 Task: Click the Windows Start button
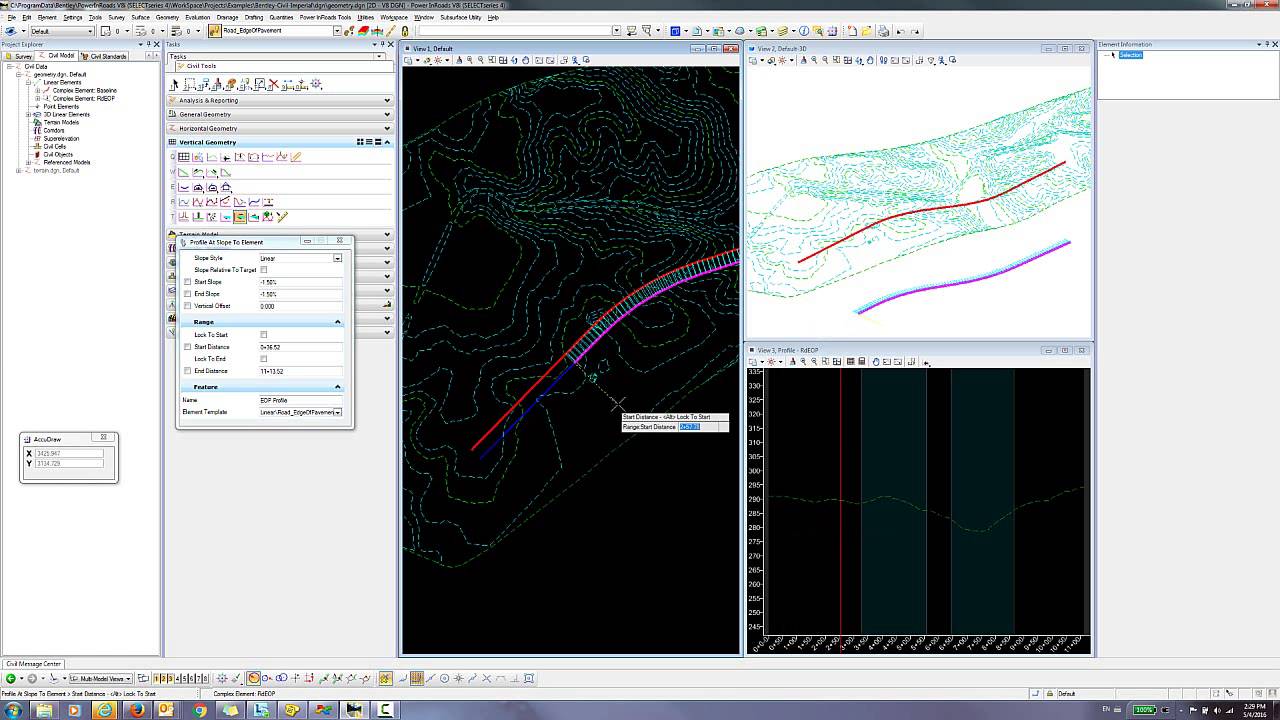point(12,710)
